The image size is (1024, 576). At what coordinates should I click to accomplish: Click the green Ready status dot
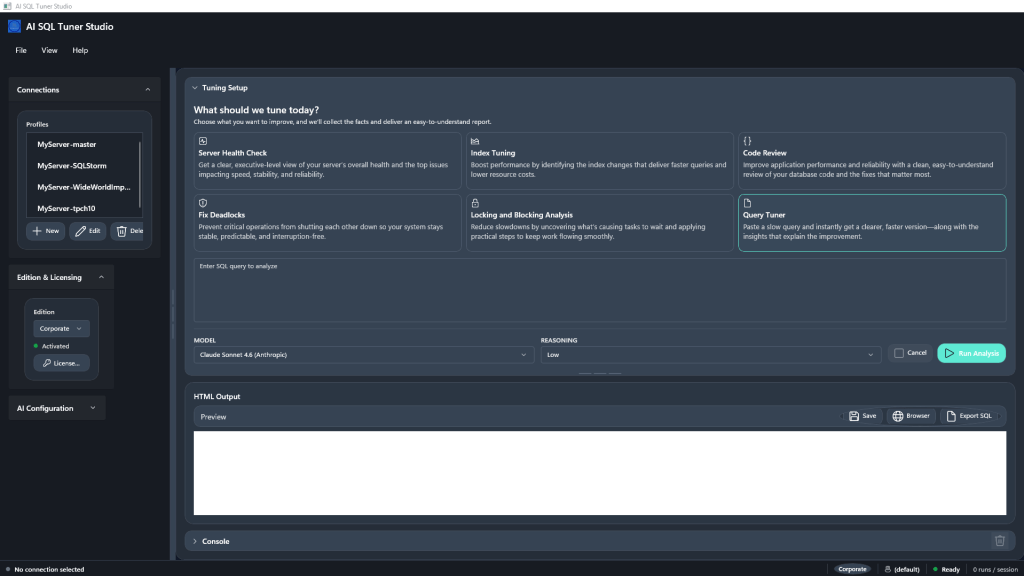[935, 569]
